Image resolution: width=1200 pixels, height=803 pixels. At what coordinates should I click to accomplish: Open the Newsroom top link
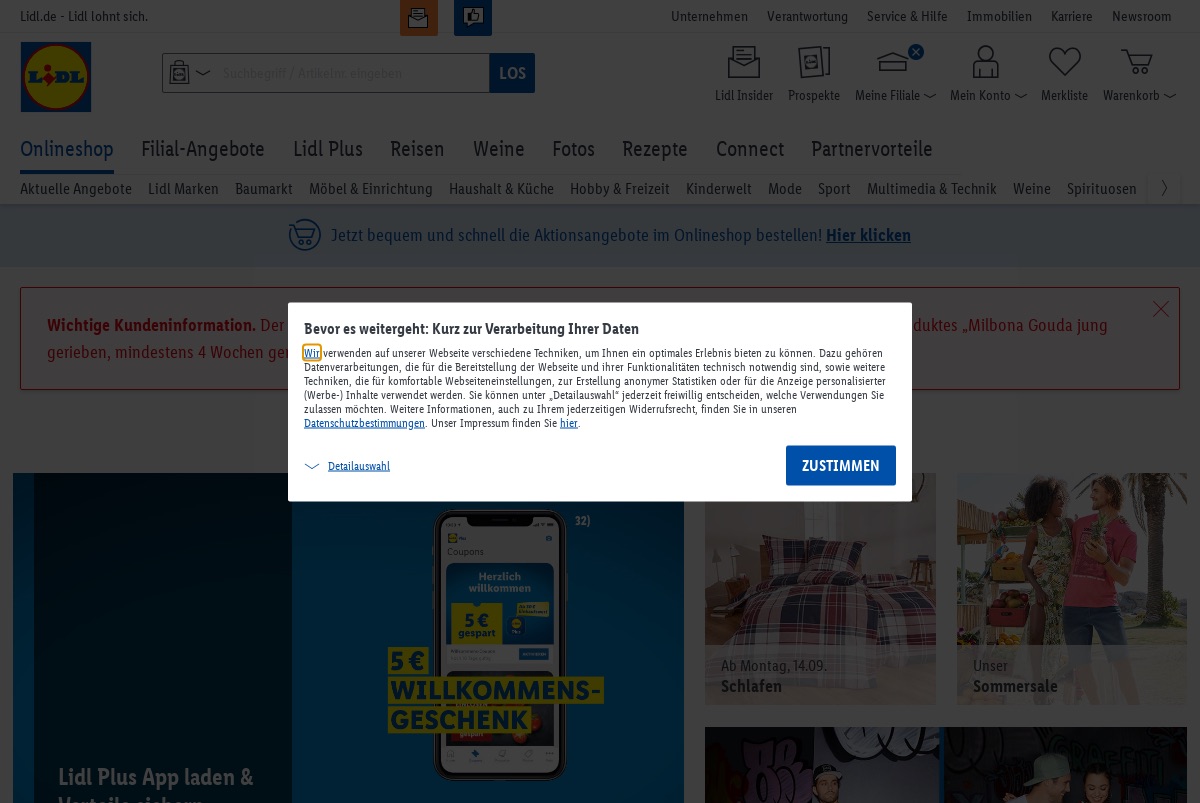pos(1142,16)
